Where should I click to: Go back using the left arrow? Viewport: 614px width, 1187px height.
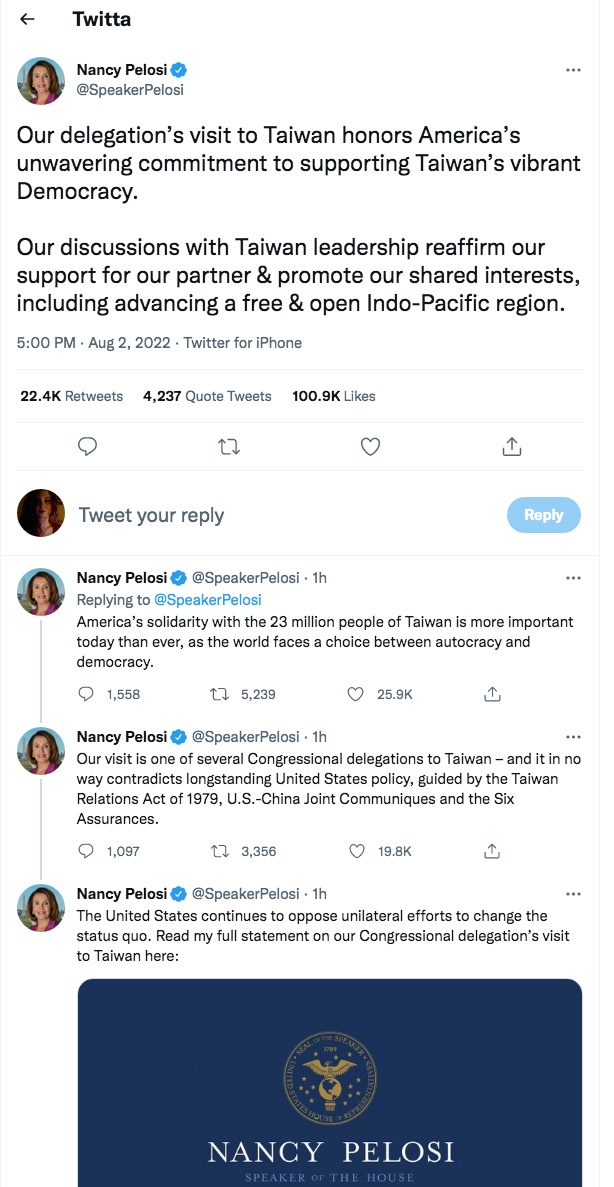pos(27,20)
